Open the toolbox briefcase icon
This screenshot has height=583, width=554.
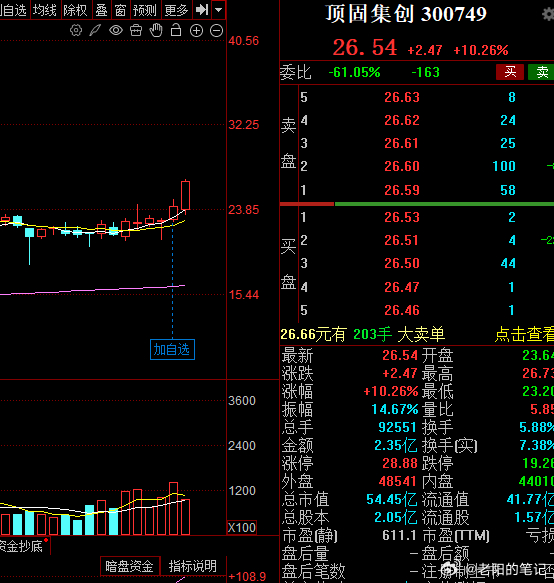click(x=136, y=30)
